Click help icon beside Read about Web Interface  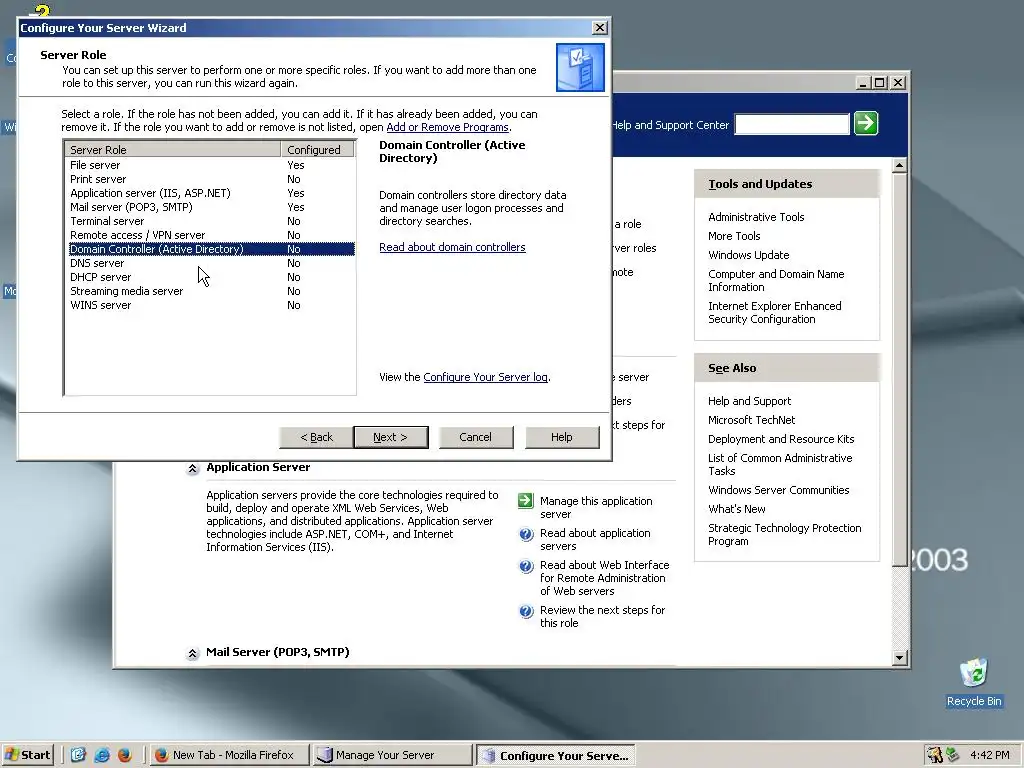point(526,566)
